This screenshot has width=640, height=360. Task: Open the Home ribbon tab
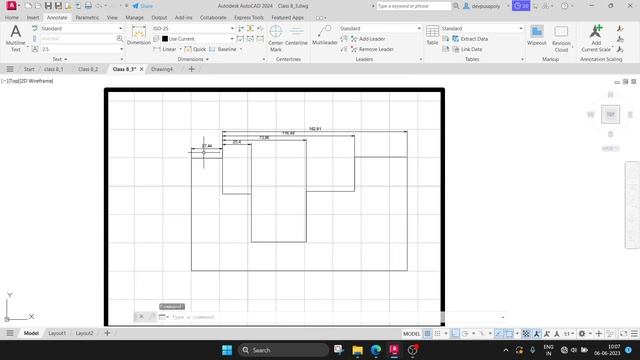(11, 18)
